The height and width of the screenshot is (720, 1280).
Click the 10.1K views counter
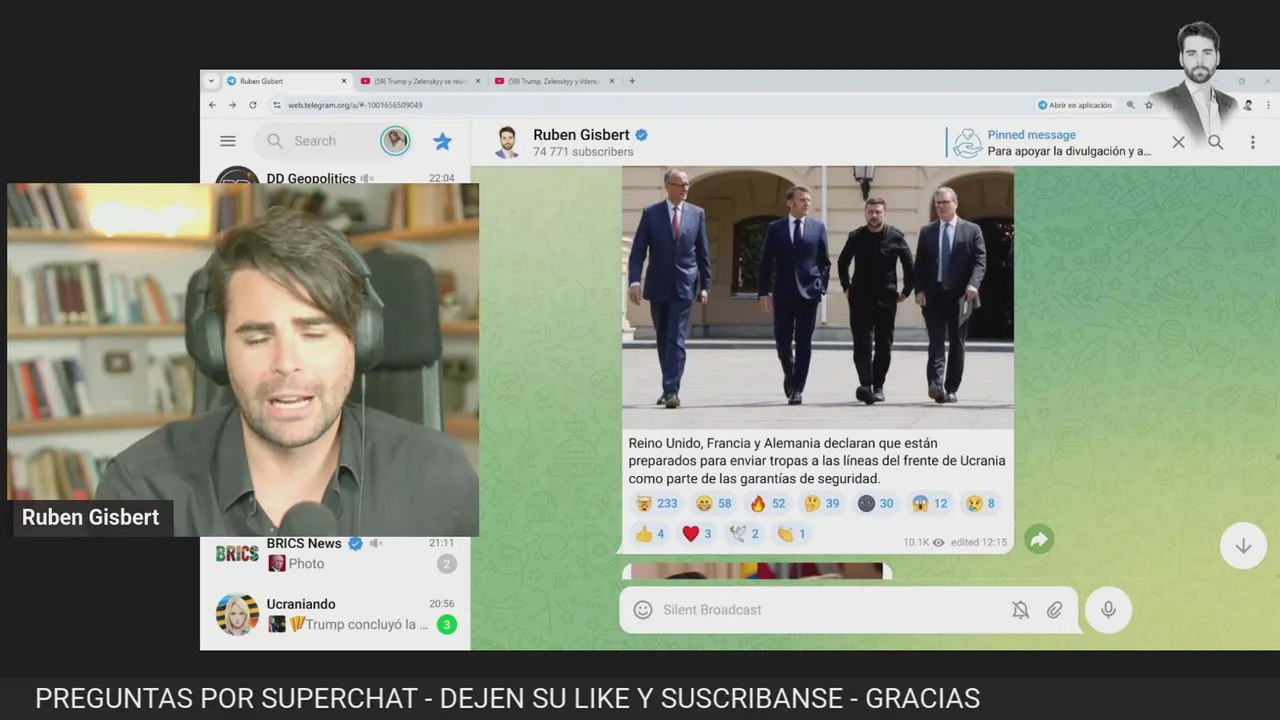(x=923, y=542)
